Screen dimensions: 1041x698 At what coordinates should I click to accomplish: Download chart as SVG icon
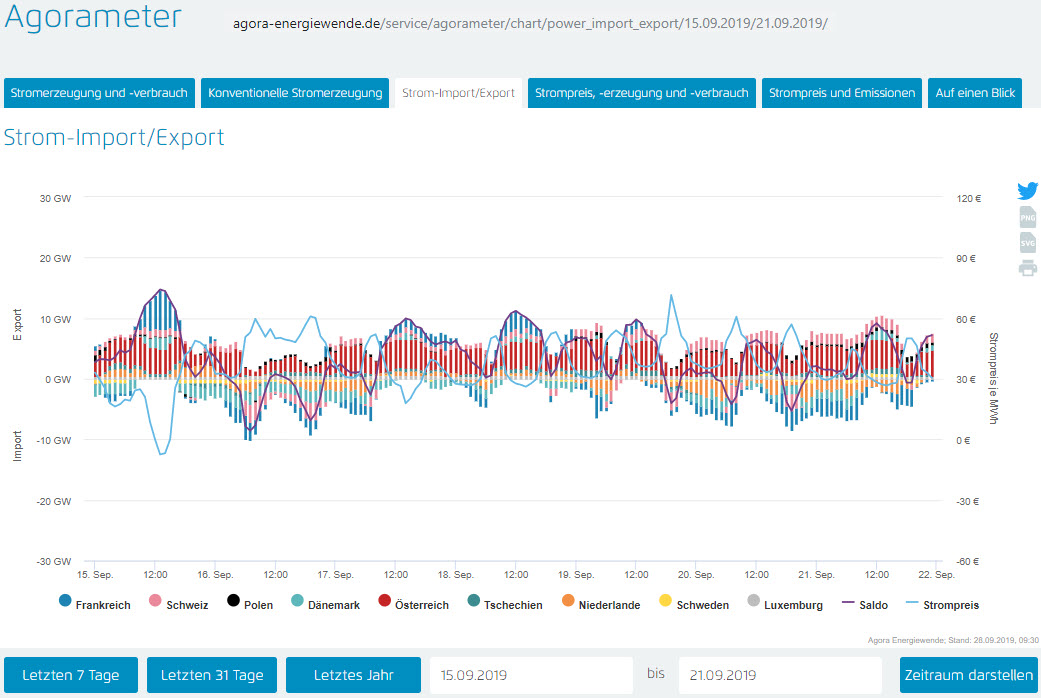tap(1027, 242)
